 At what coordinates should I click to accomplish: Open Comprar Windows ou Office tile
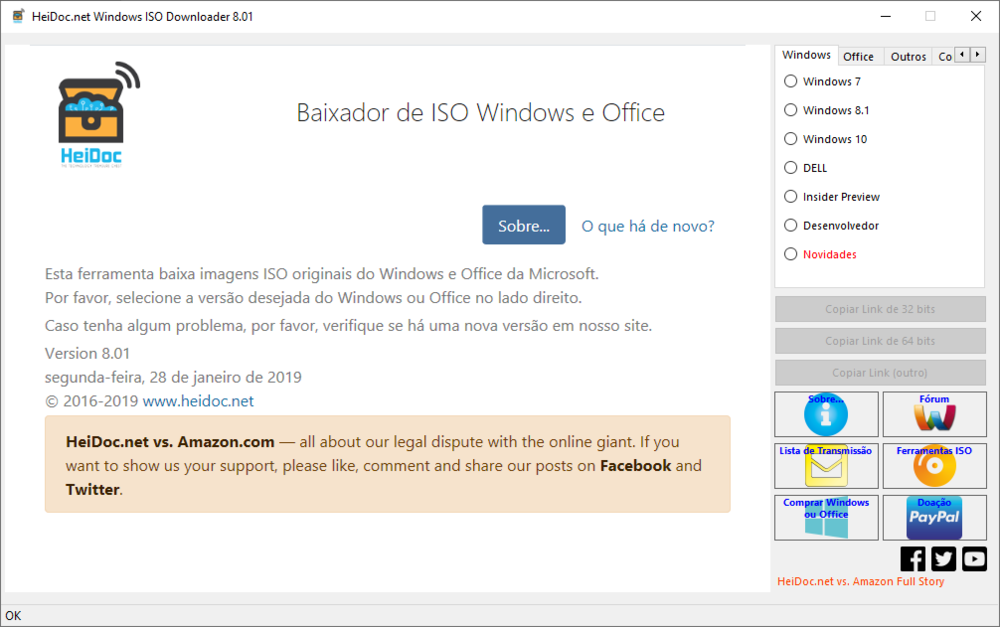click(x=826, y=517)
